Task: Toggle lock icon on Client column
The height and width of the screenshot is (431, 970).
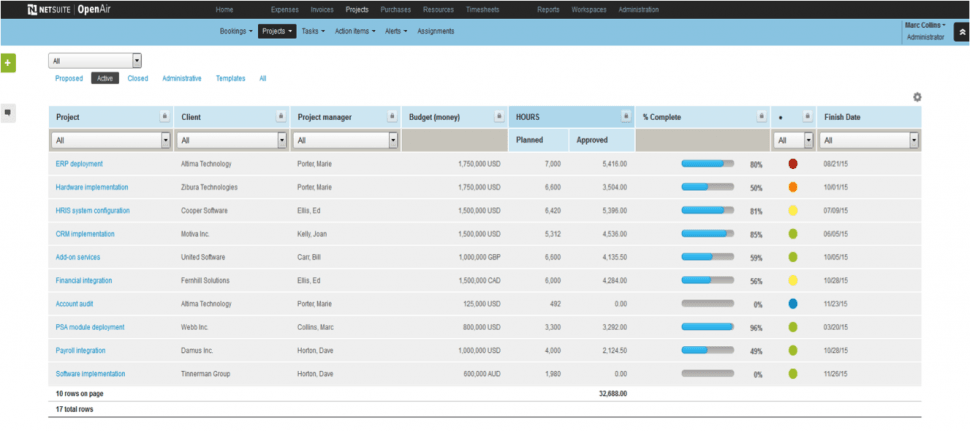Action: coord(280,116)
